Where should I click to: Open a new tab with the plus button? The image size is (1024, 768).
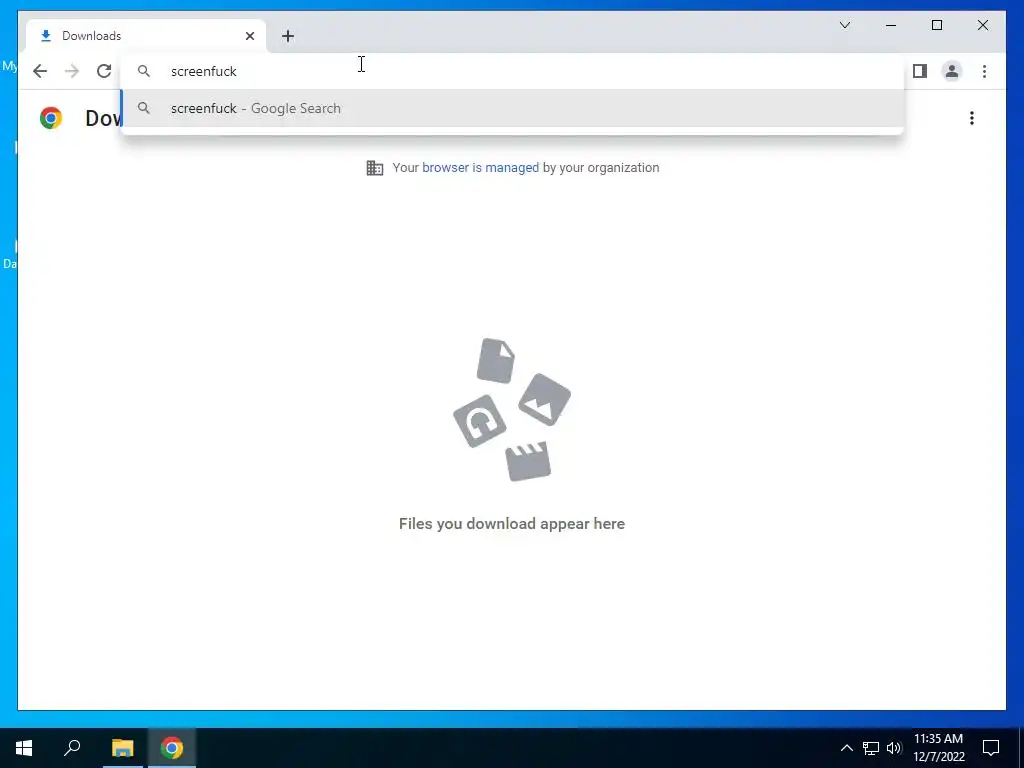coord(288,36)
